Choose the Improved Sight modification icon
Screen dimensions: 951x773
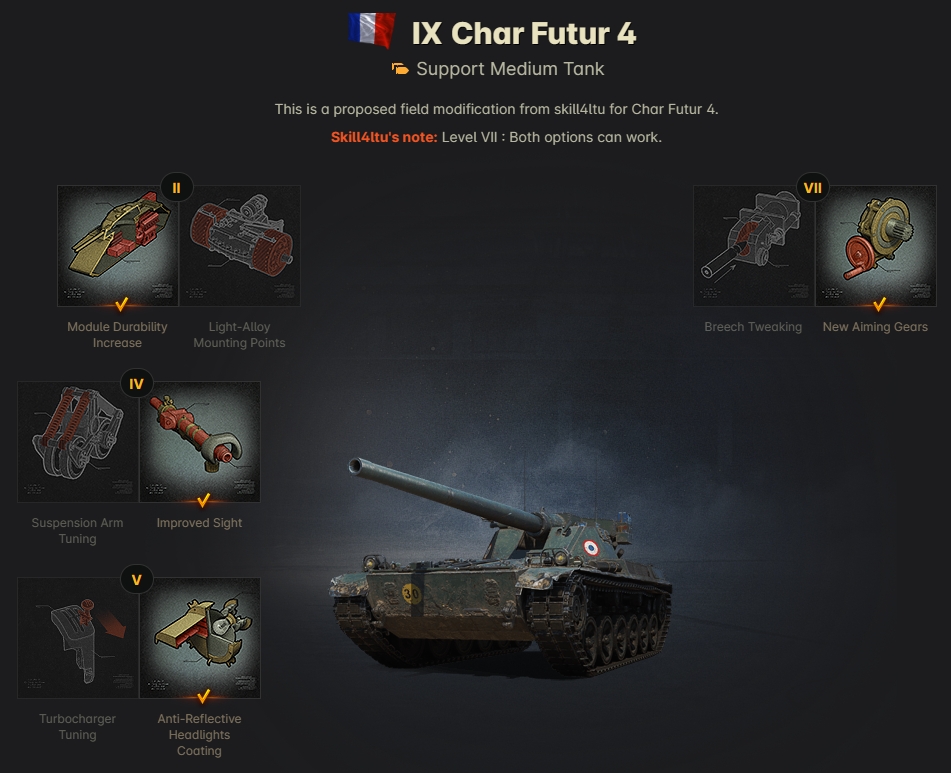tap(200, 441)
